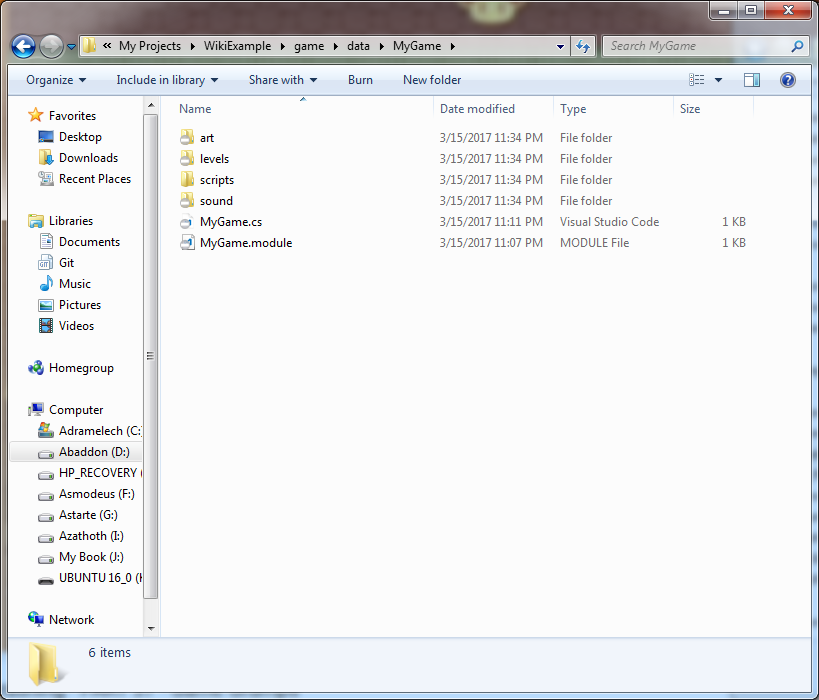This screenshot has height=700, width=819.
Task: Select the Git library icon
Action: click(x=46, y=263)
